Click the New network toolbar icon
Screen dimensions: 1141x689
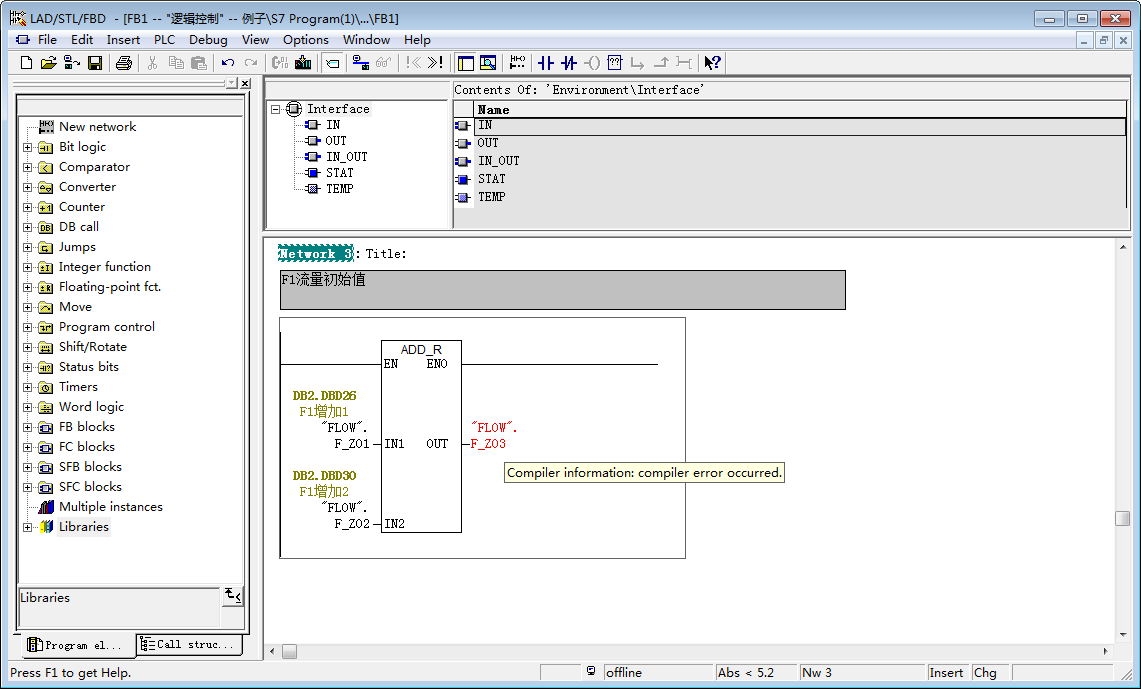tap(517, 63)
